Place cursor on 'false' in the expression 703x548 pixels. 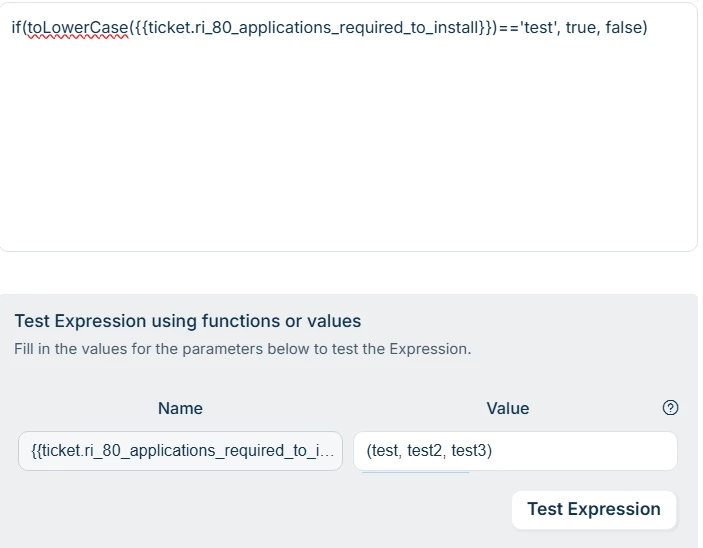[x=623, y=27]
